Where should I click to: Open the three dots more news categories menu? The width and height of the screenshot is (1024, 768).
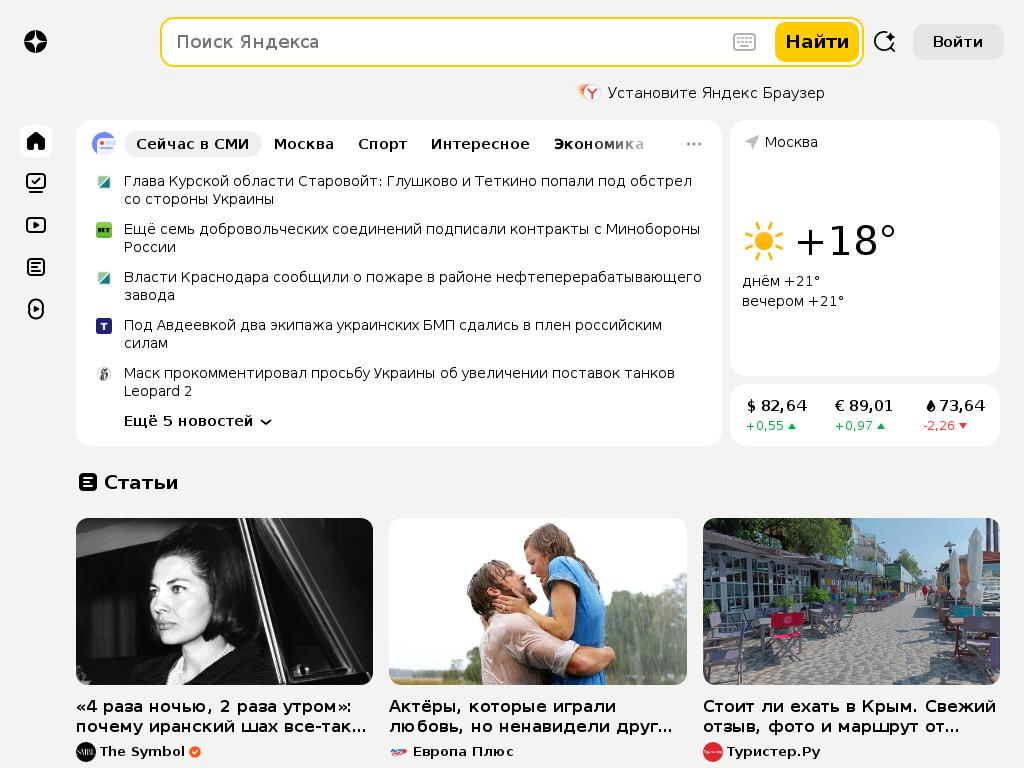point(694,144)
